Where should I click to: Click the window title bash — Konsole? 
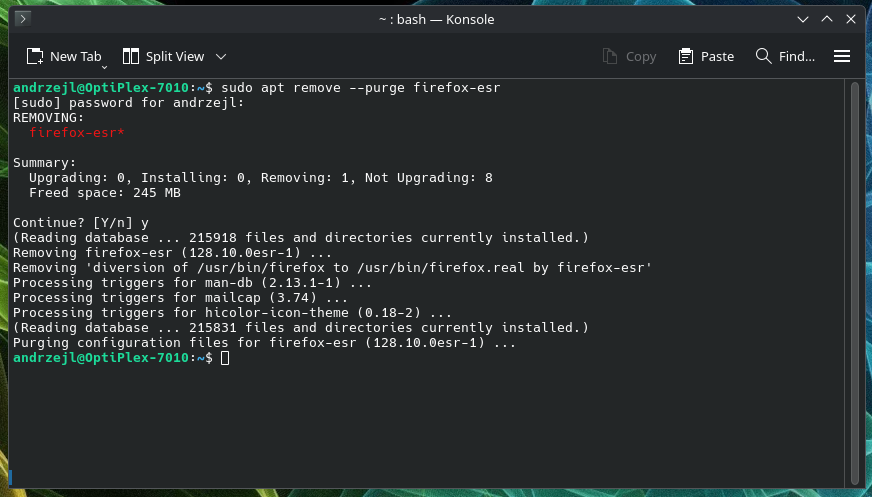point(437,19)
